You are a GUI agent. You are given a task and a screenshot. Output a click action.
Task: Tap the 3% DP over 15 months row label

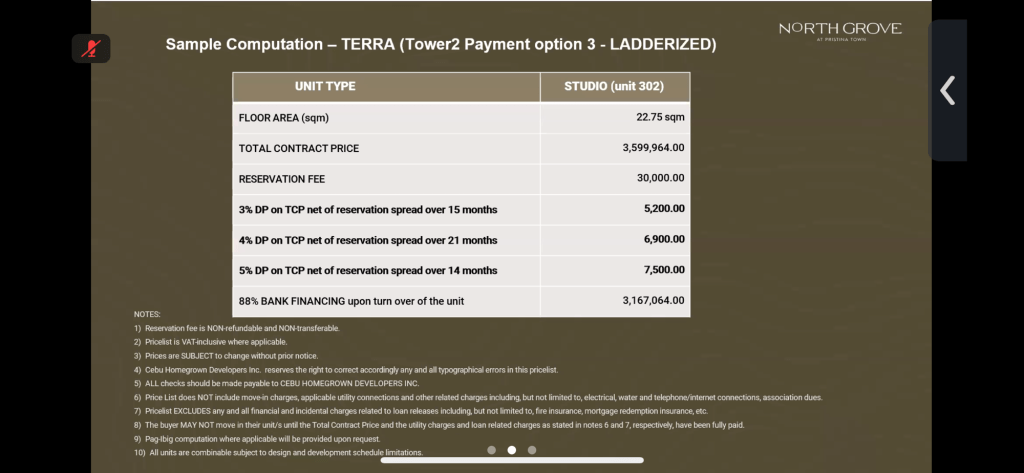point(368,209)
